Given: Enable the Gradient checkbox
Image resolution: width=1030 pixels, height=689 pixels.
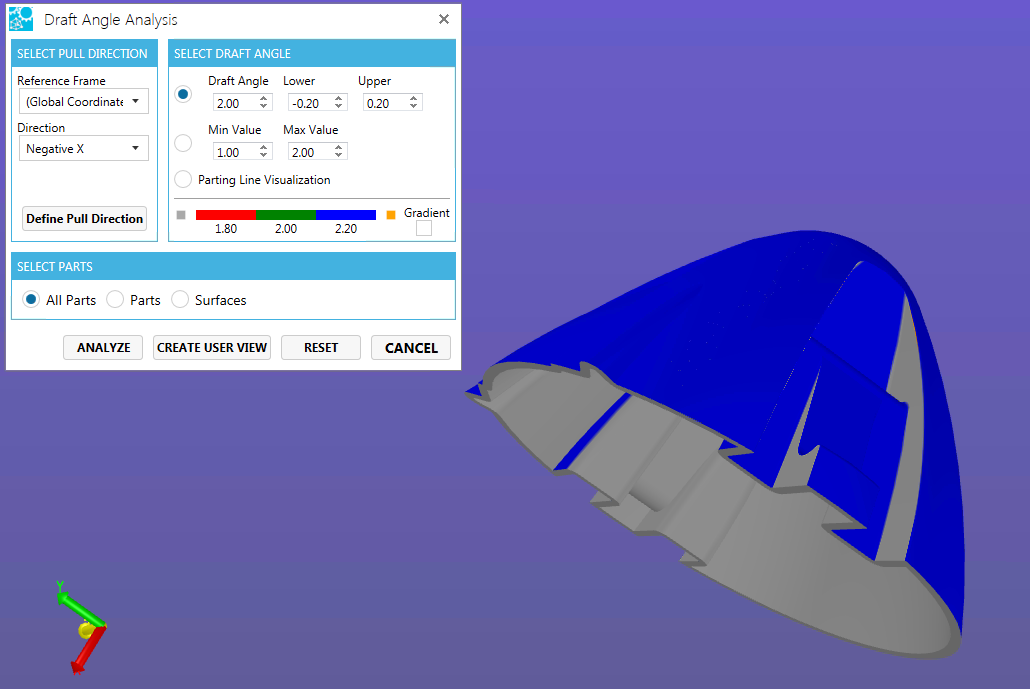Looking at the screenshot, I should pos(424,228).
